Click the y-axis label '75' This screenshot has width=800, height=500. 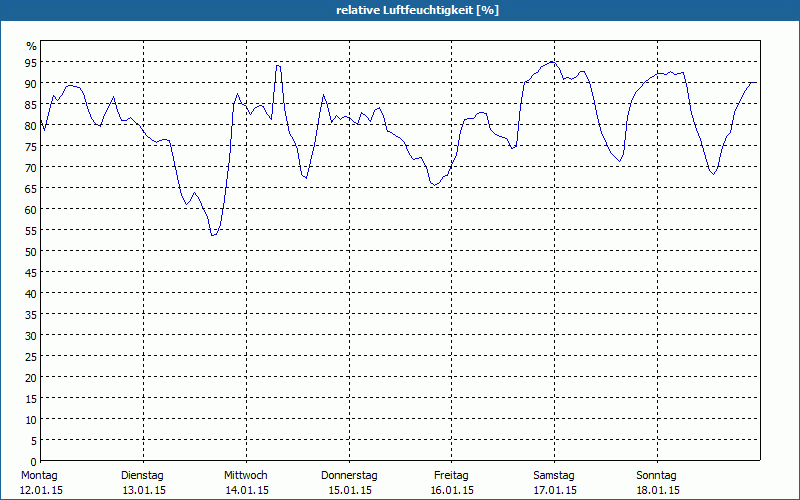coord(31,147)
